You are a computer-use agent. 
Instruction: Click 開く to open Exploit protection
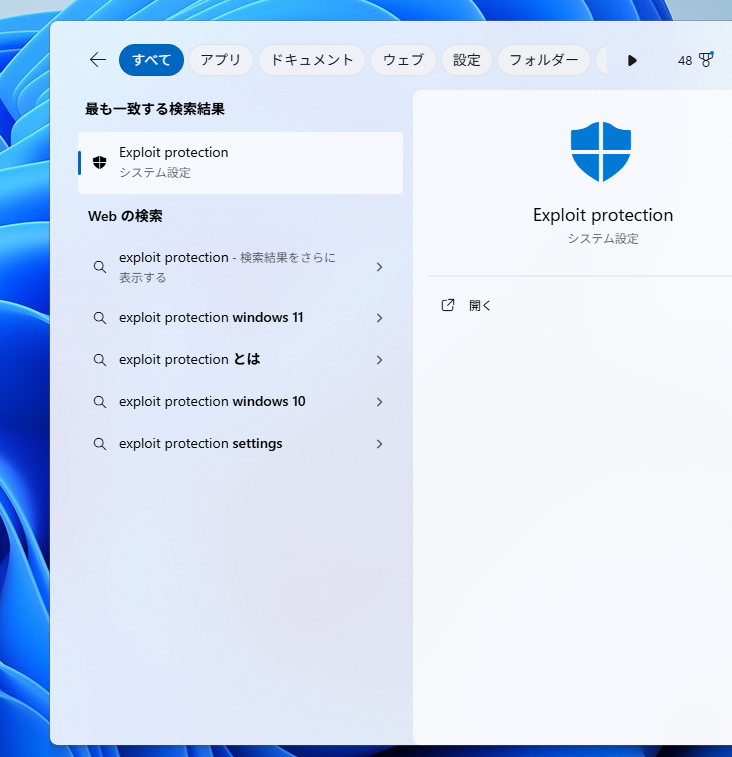[480, 305]
